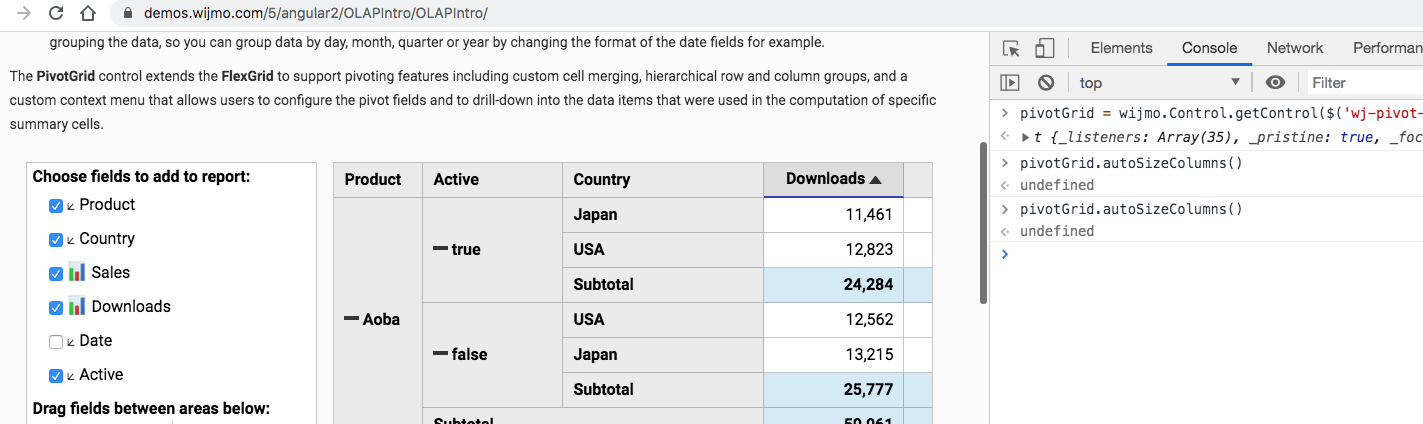Viewport: 1423px width, 424px height.
Task: Click the Sales chart icon
Action: 77,272
